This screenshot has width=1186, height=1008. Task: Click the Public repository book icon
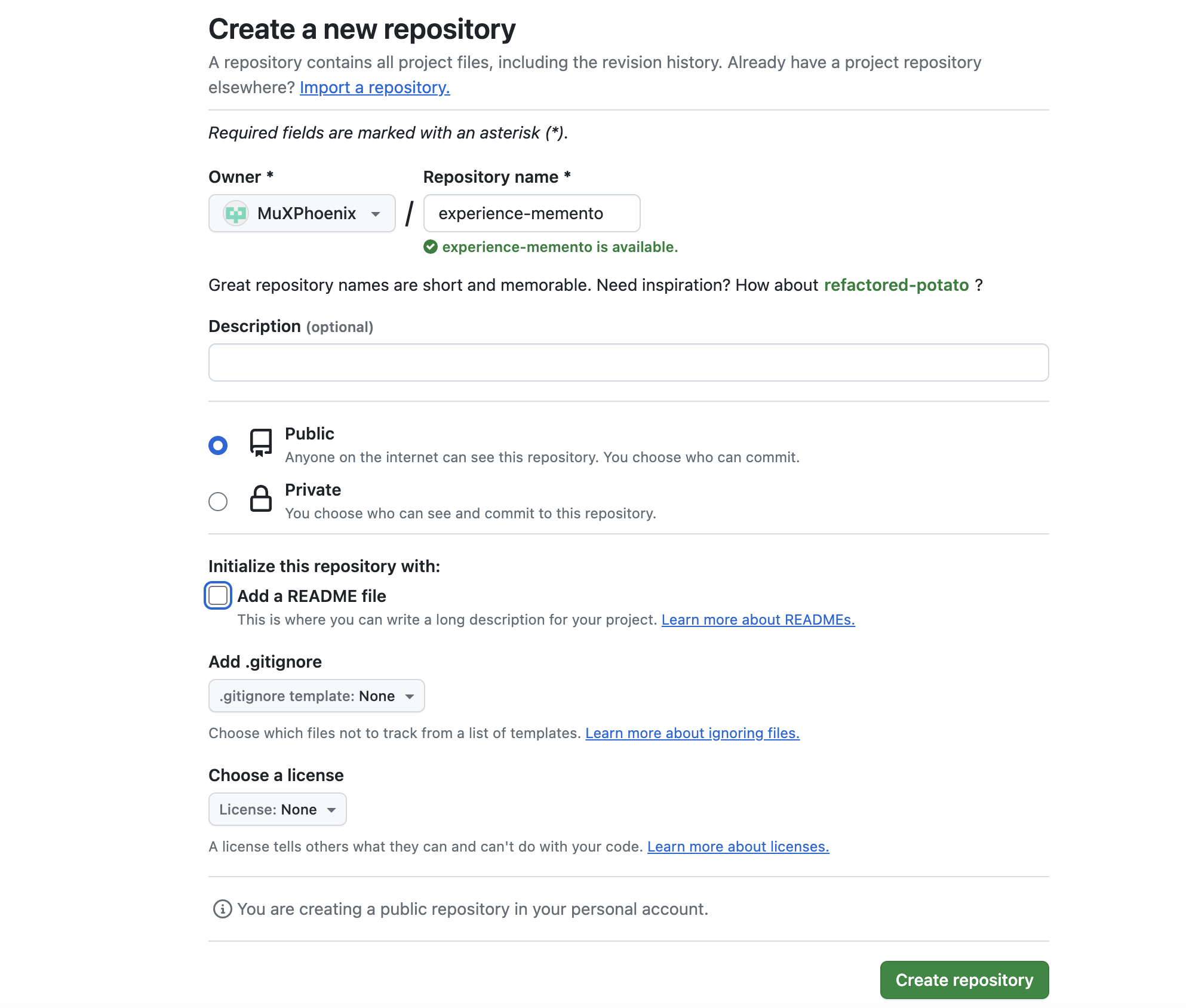click(261, 442)
